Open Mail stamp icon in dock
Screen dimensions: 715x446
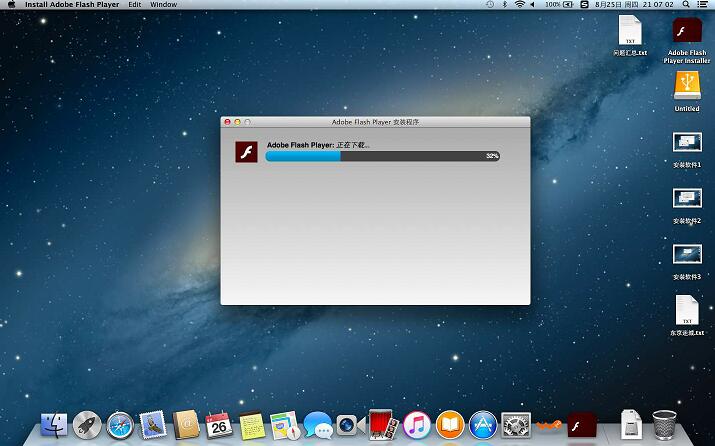point(153,425)
